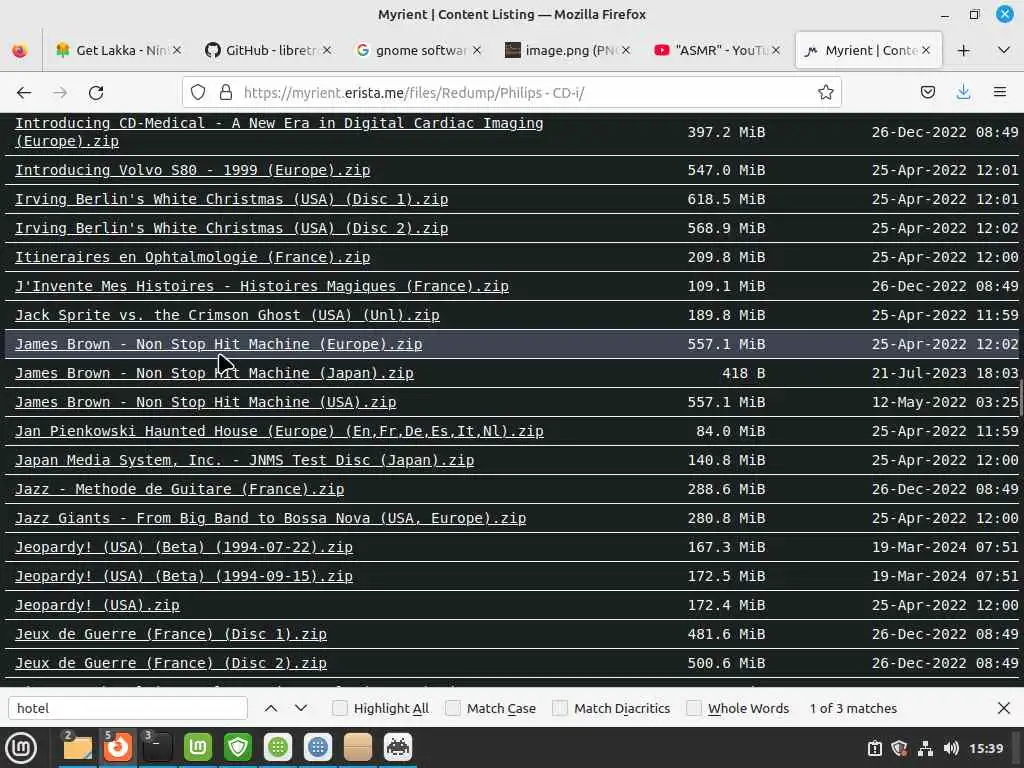Image resolution: width=1024 pixels, height=768 pixels.
Task: Jump to next find match
Action: [301, 708]
